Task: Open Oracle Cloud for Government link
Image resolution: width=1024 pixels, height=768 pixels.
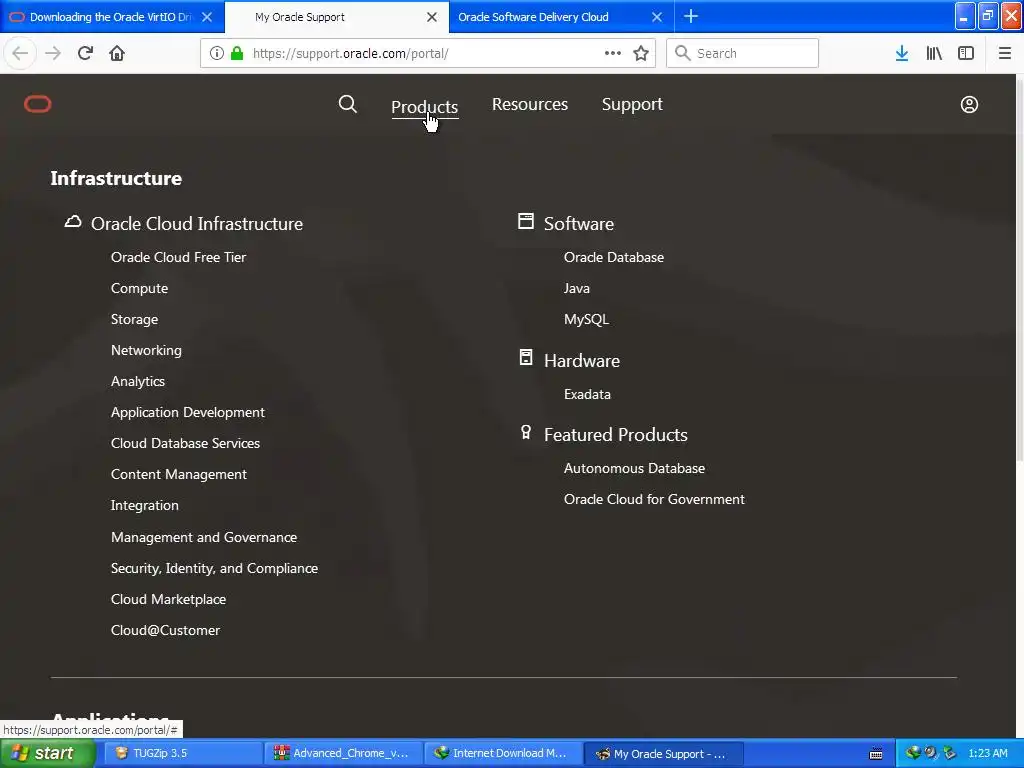Action: click(654, 500)
